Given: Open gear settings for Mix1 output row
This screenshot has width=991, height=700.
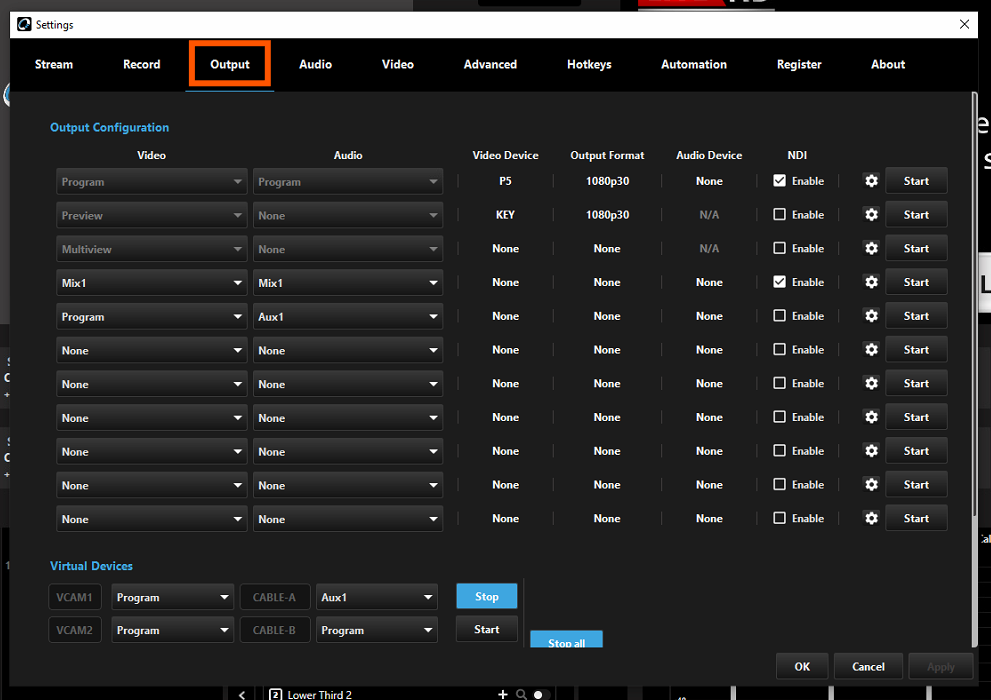Looking at the screenshot, I should click(871, 283).
